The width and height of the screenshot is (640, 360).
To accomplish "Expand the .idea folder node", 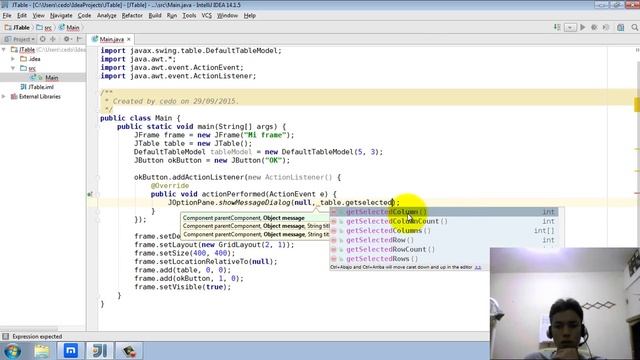I will pos(13,59).
